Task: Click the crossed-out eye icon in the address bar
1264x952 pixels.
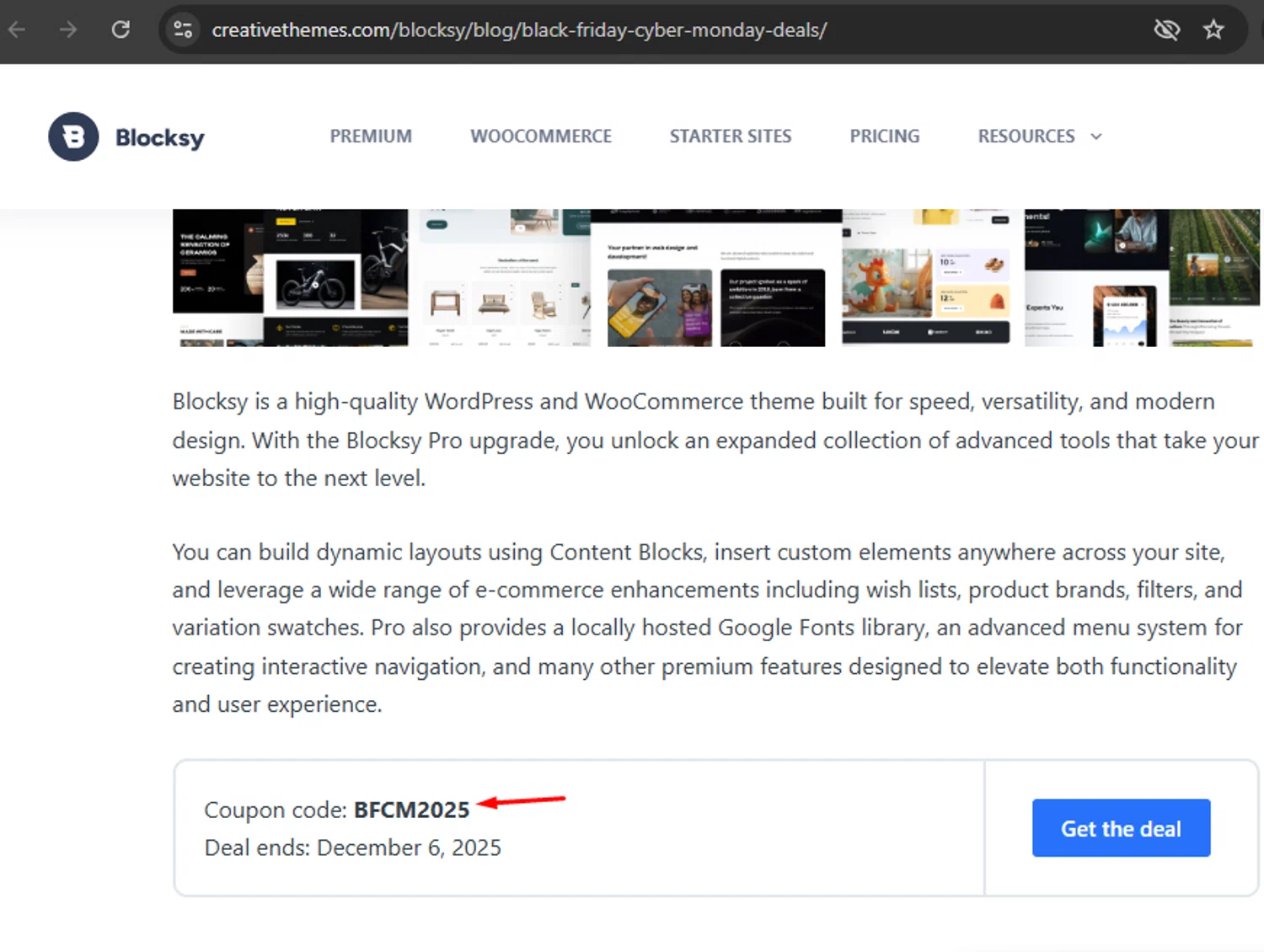Action: coord(1167,29)
